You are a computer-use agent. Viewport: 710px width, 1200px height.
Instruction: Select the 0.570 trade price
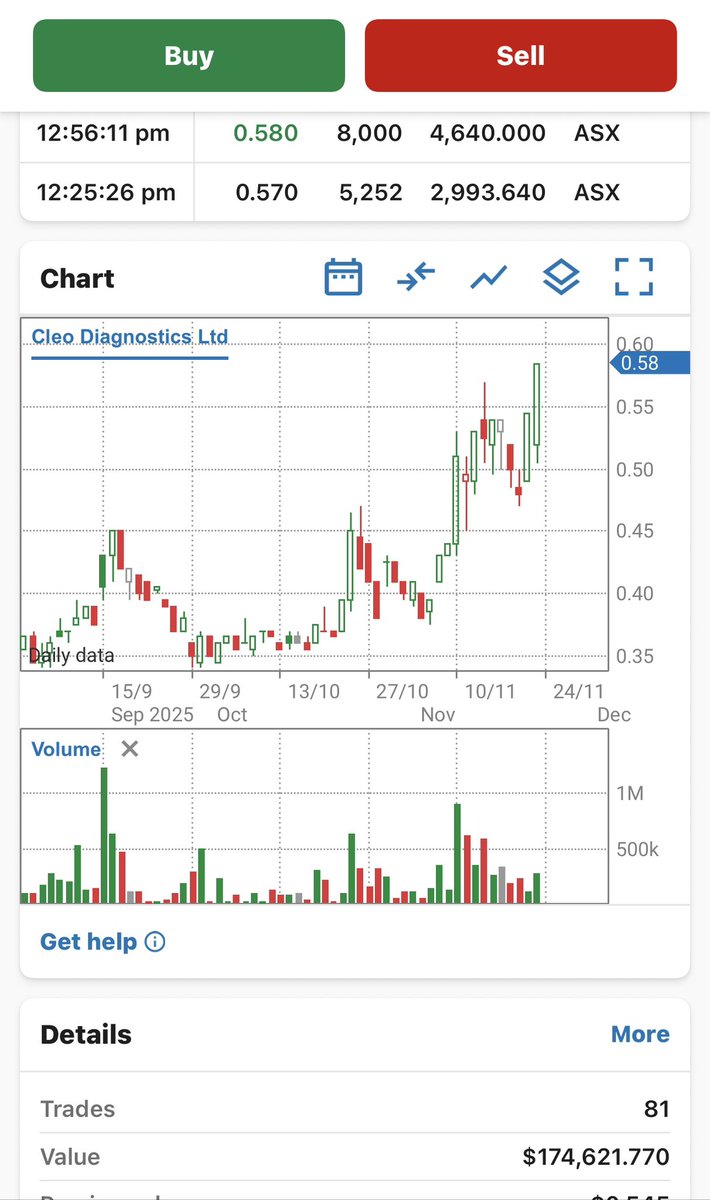point(266,192)
